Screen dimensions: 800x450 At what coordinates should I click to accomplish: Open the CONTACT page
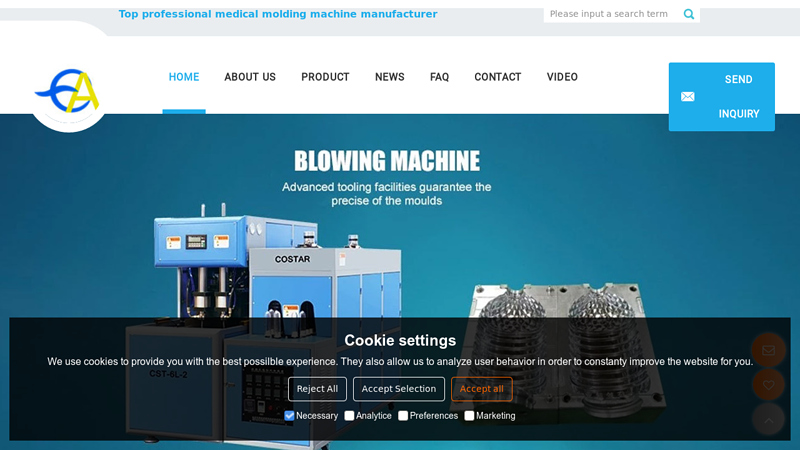497,77
